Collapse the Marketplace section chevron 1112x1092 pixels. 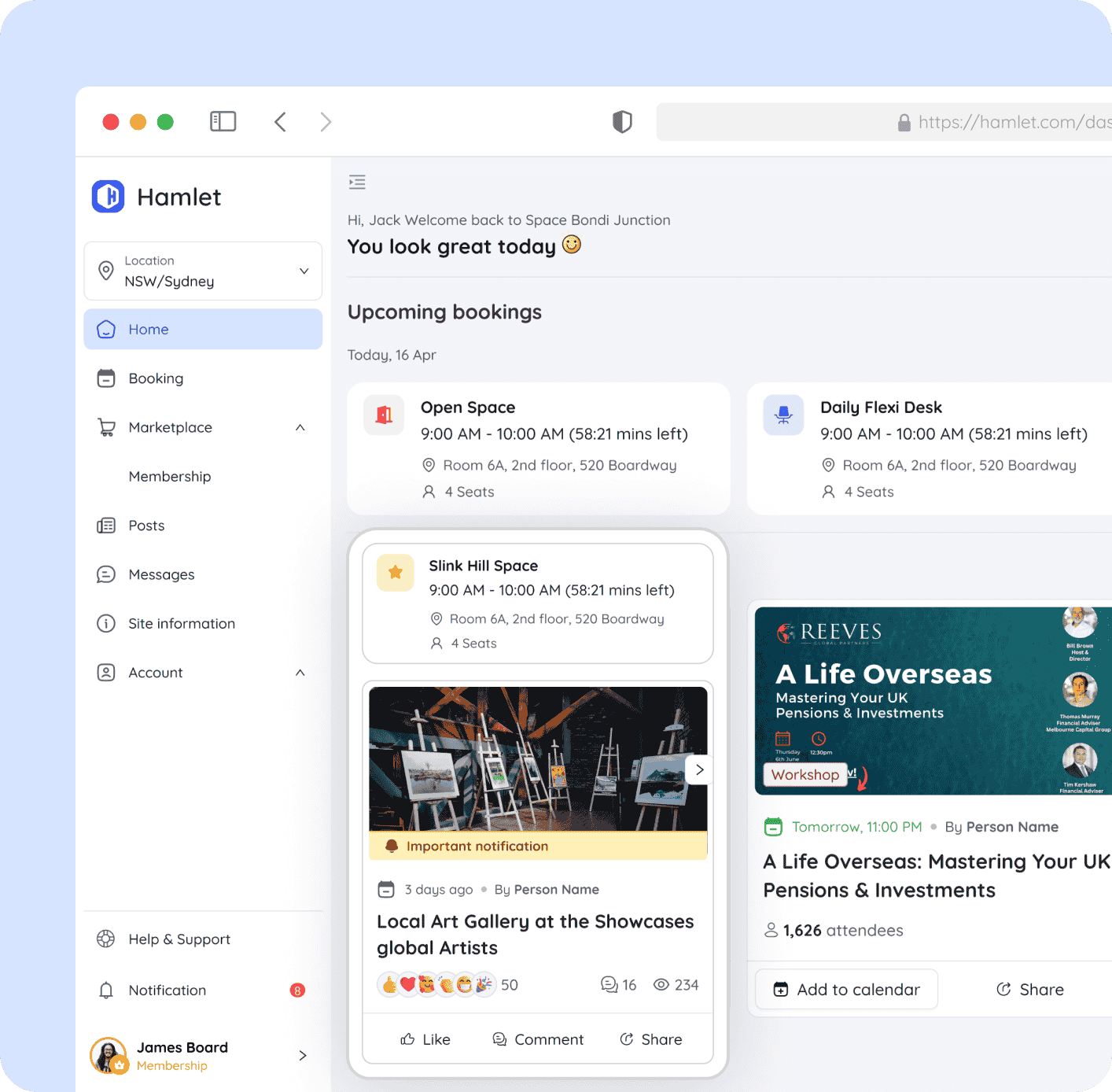[x=300, y=427]
